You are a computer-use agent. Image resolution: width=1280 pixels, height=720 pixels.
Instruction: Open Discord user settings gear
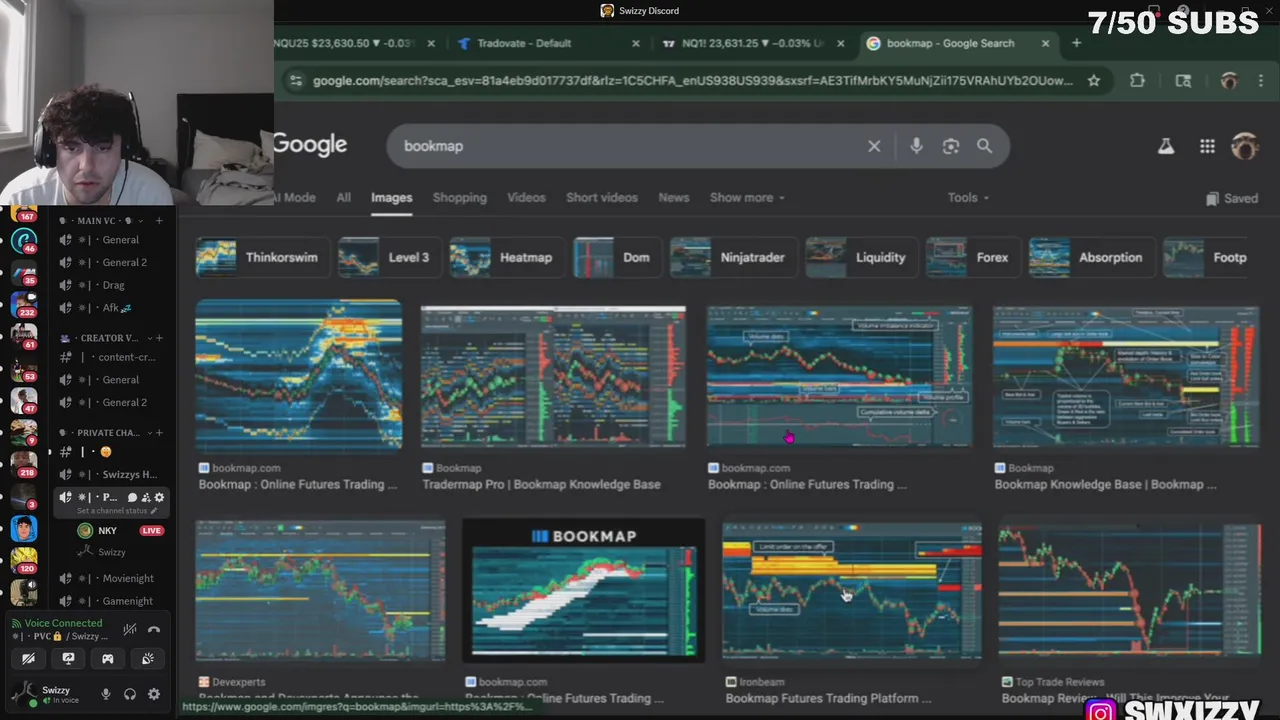click(x=154, y=694)
